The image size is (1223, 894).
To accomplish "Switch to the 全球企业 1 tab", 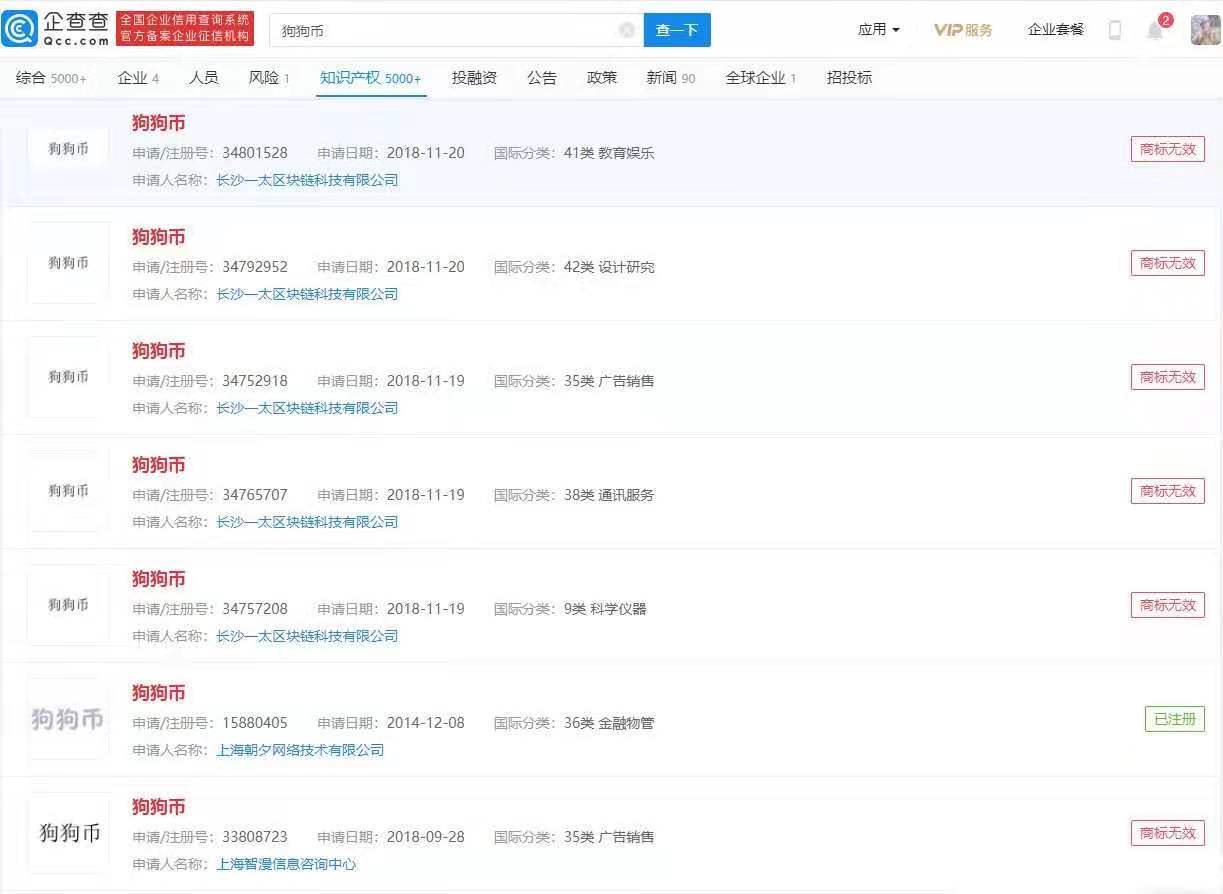I will pos(761,78).
